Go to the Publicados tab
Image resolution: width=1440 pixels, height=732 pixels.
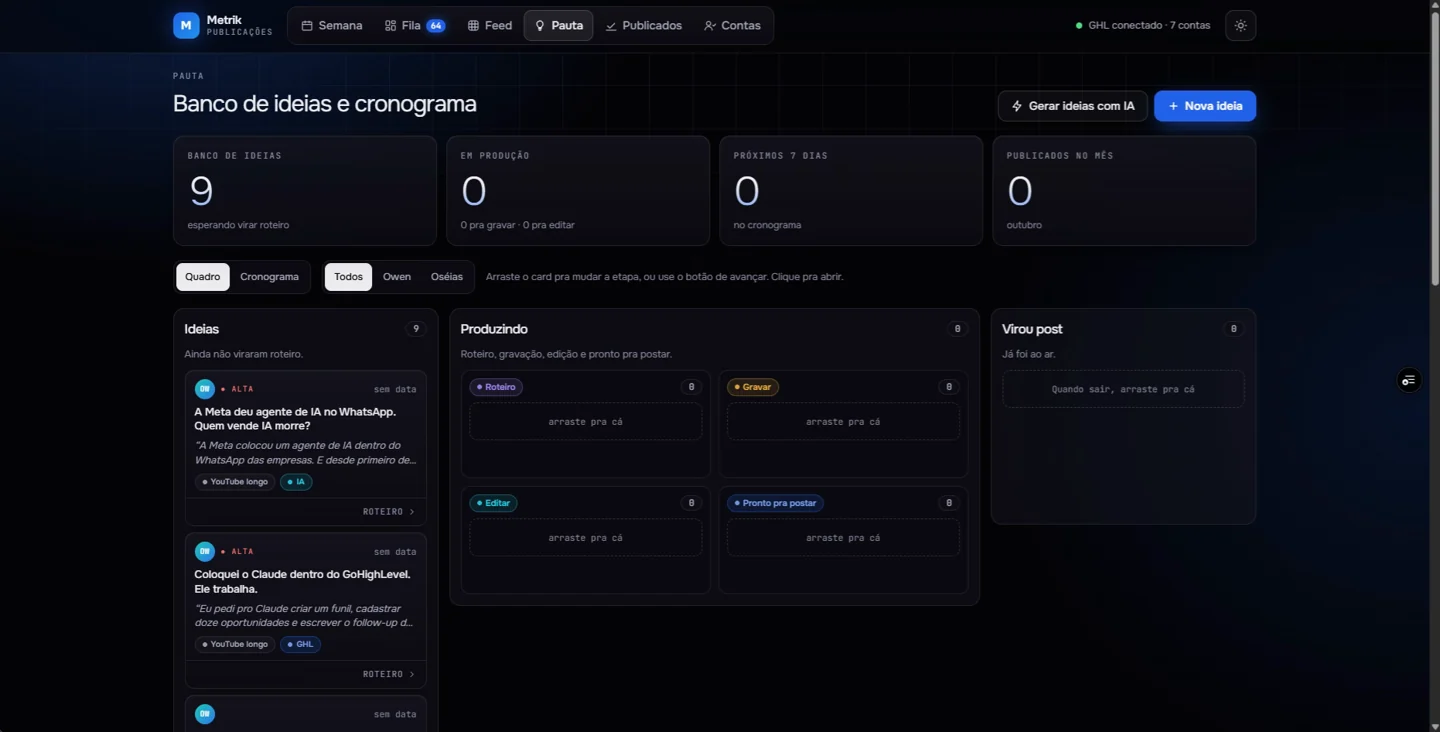(644, 26)
